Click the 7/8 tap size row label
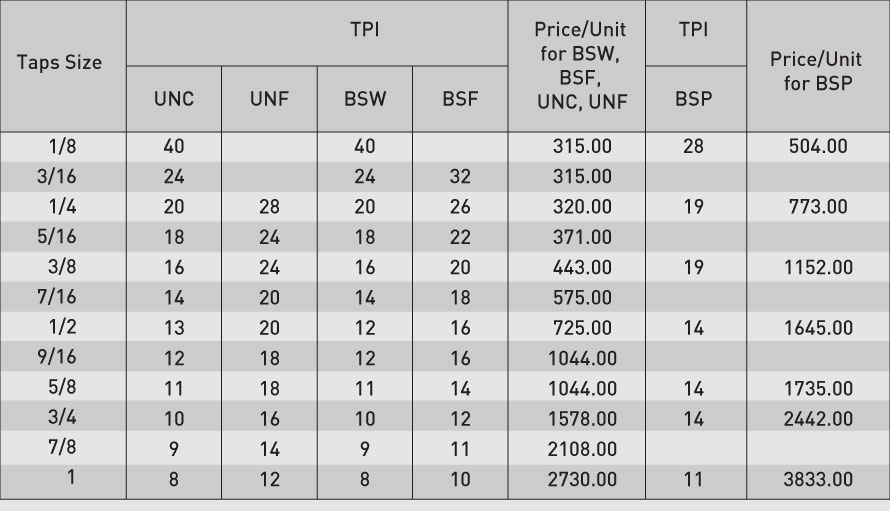Image resolution: width=890 pixels, height=511 pixels. tap(62, 448)
